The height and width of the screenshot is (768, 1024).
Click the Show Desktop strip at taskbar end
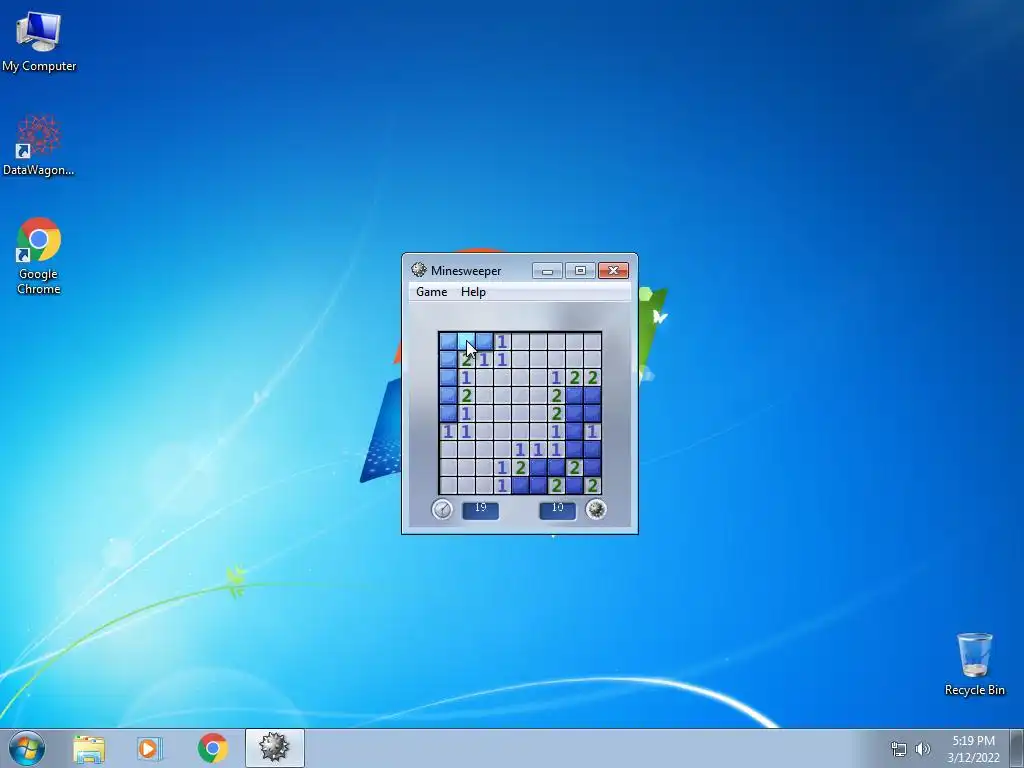click(1016, 748)
